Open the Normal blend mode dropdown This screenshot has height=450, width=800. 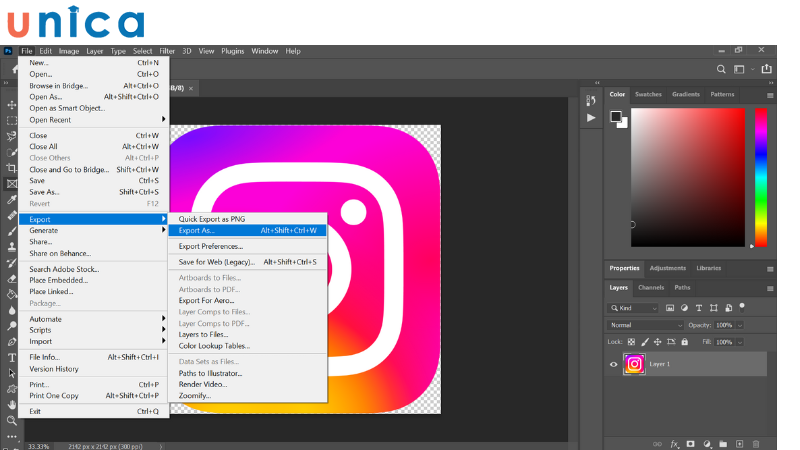[646, 325]
